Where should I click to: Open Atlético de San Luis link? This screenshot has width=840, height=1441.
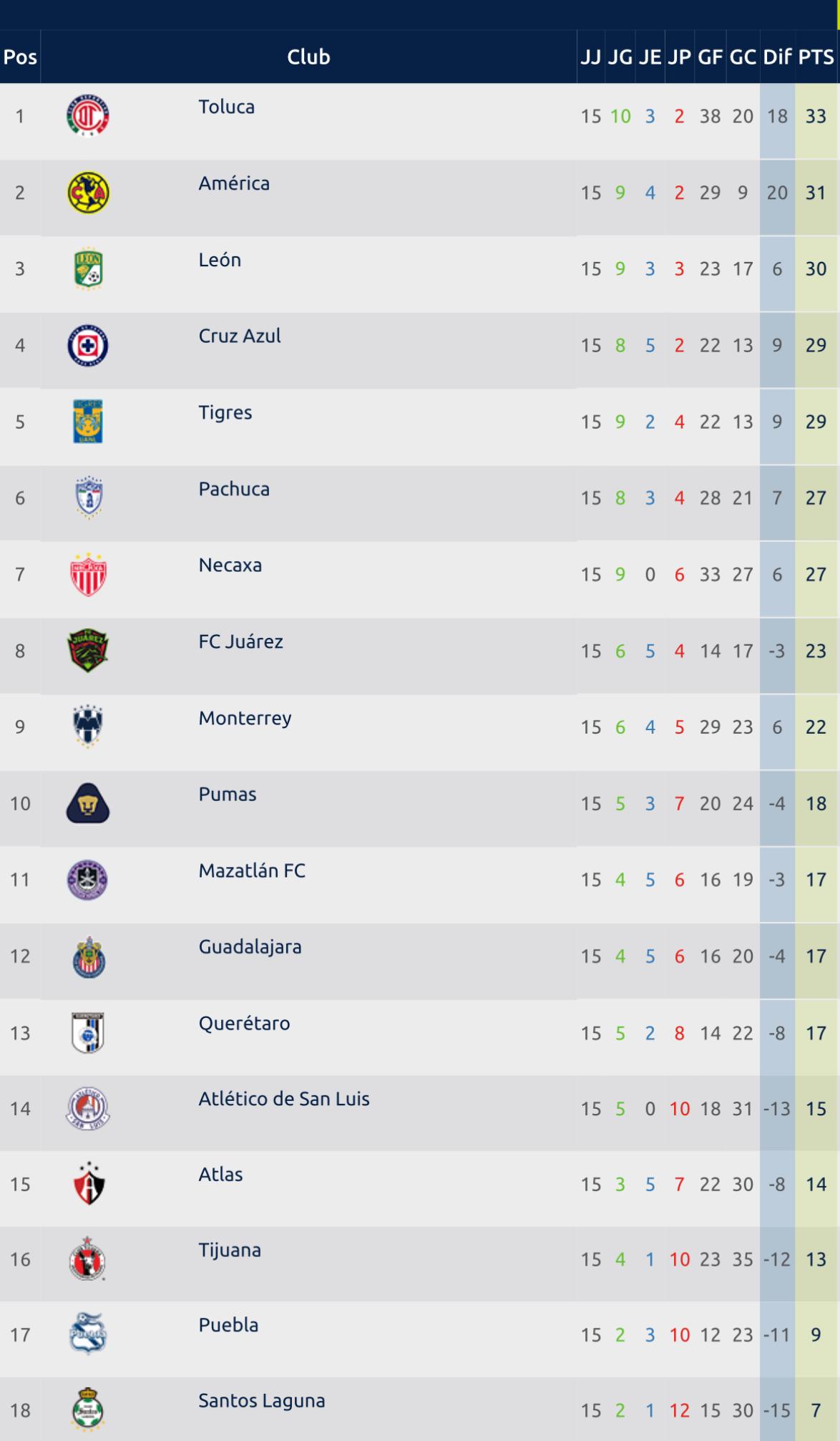pyautogui.click(x=284, y=1099)
